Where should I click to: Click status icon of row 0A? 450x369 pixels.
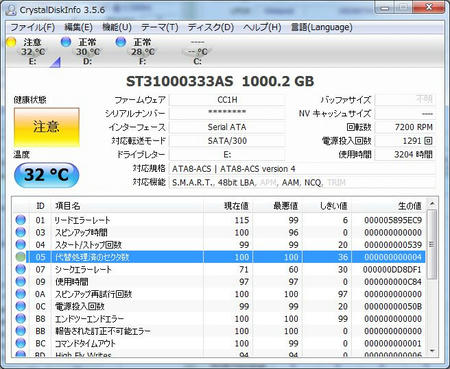coord(21,294)
